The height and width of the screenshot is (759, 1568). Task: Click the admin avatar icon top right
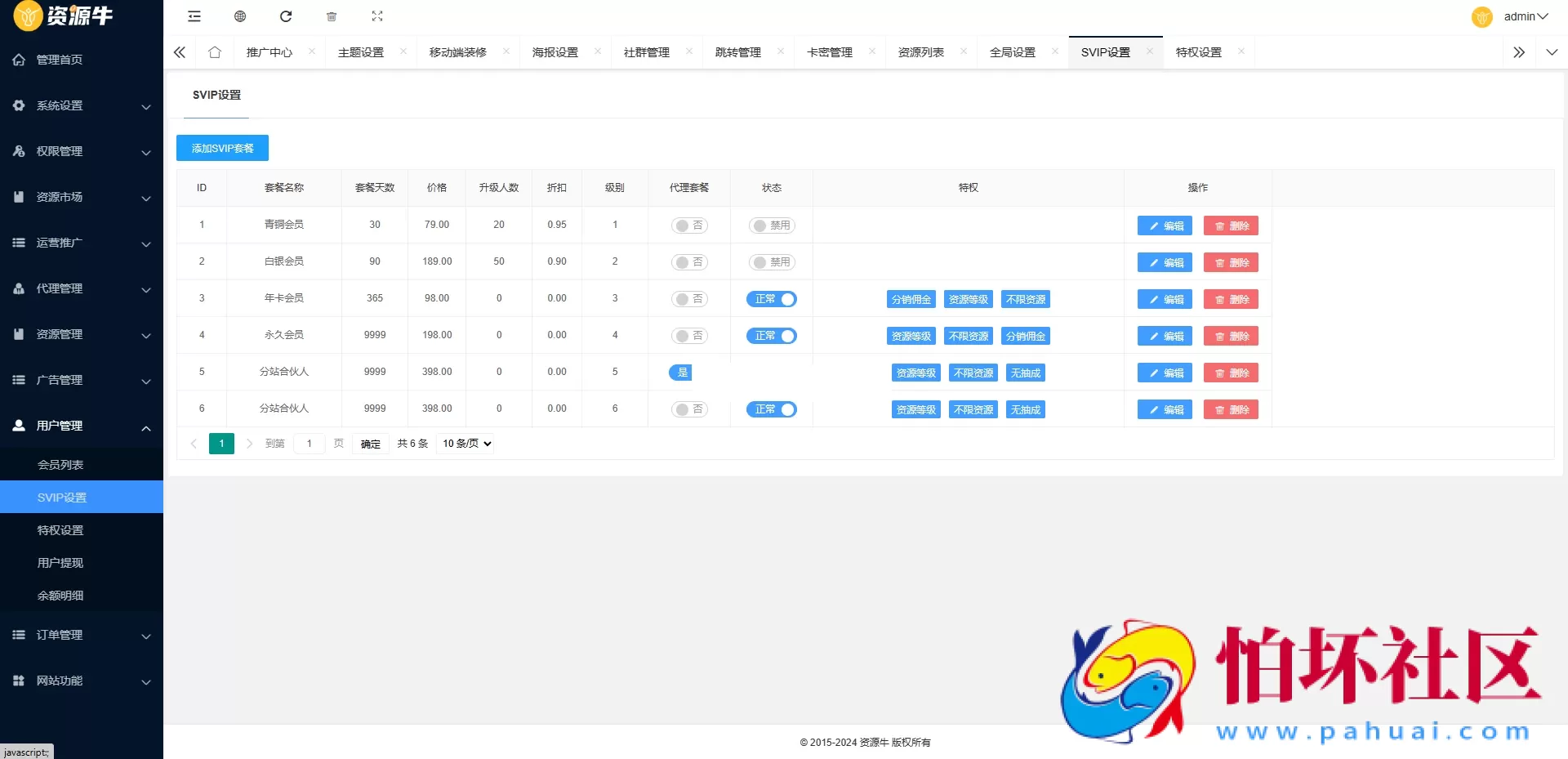click(1482, 16)
